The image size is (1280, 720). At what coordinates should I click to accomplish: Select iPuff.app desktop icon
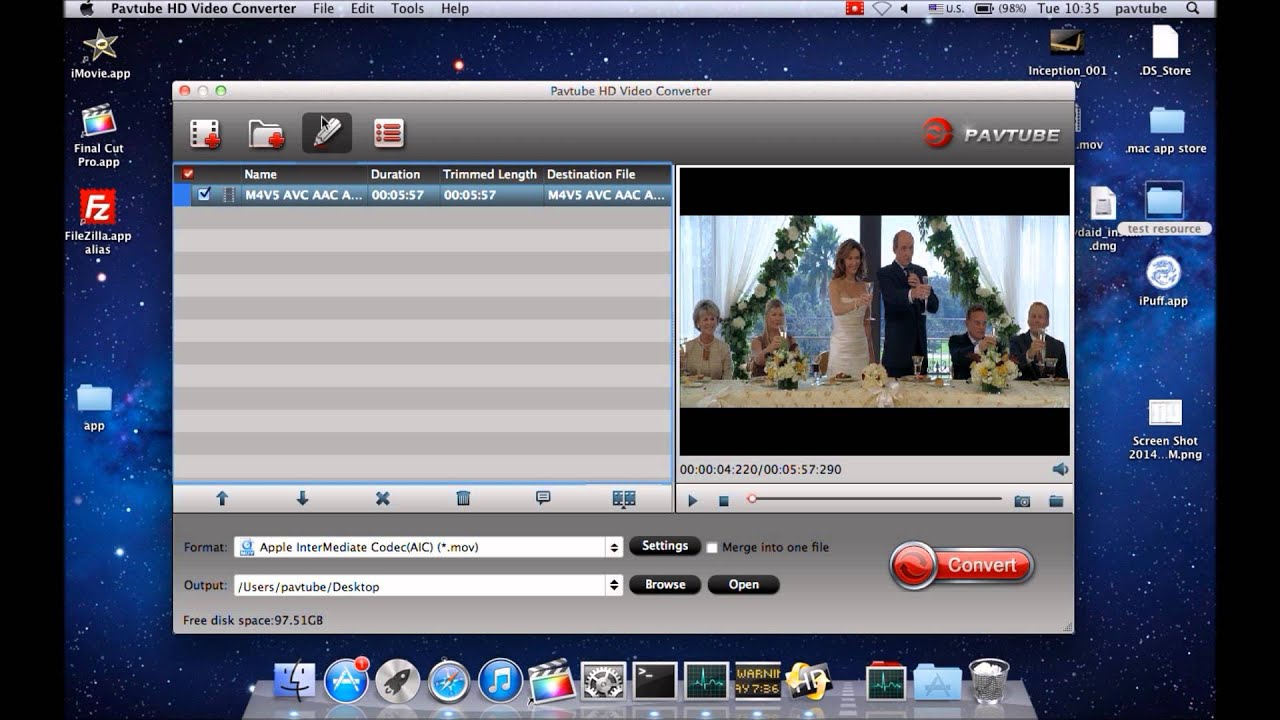1163,280
